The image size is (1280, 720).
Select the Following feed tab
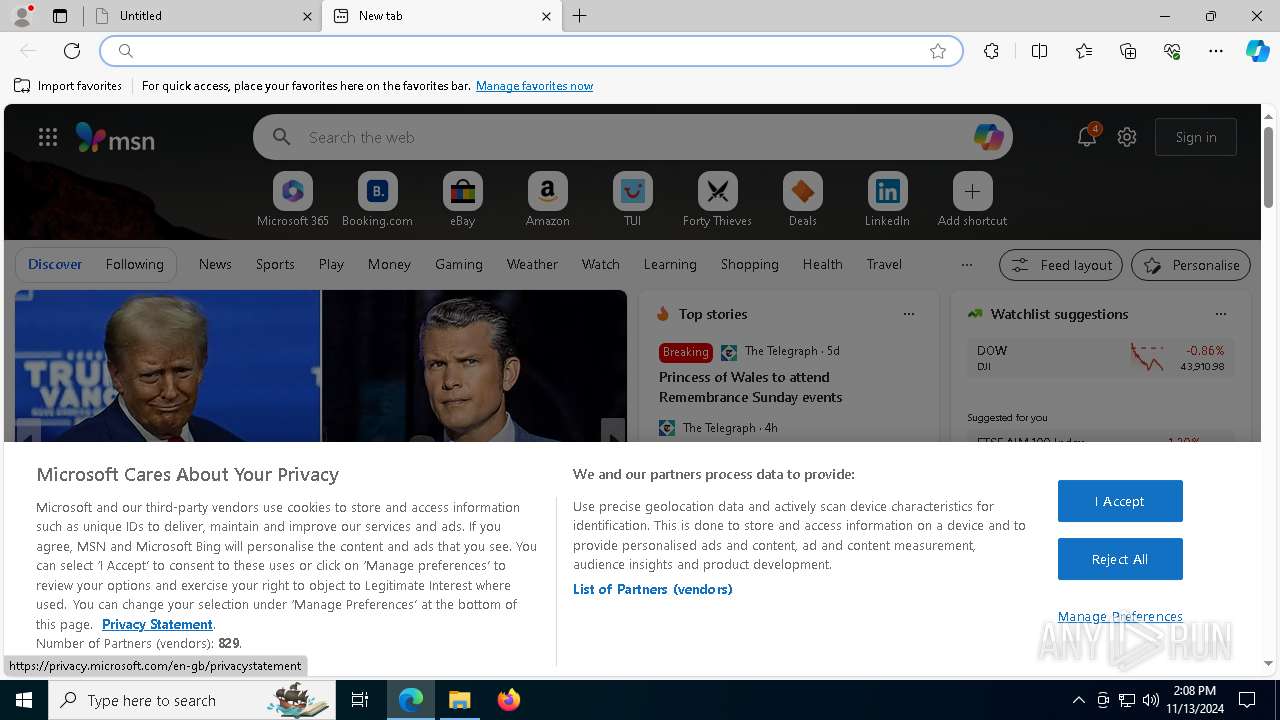[135, 264]
